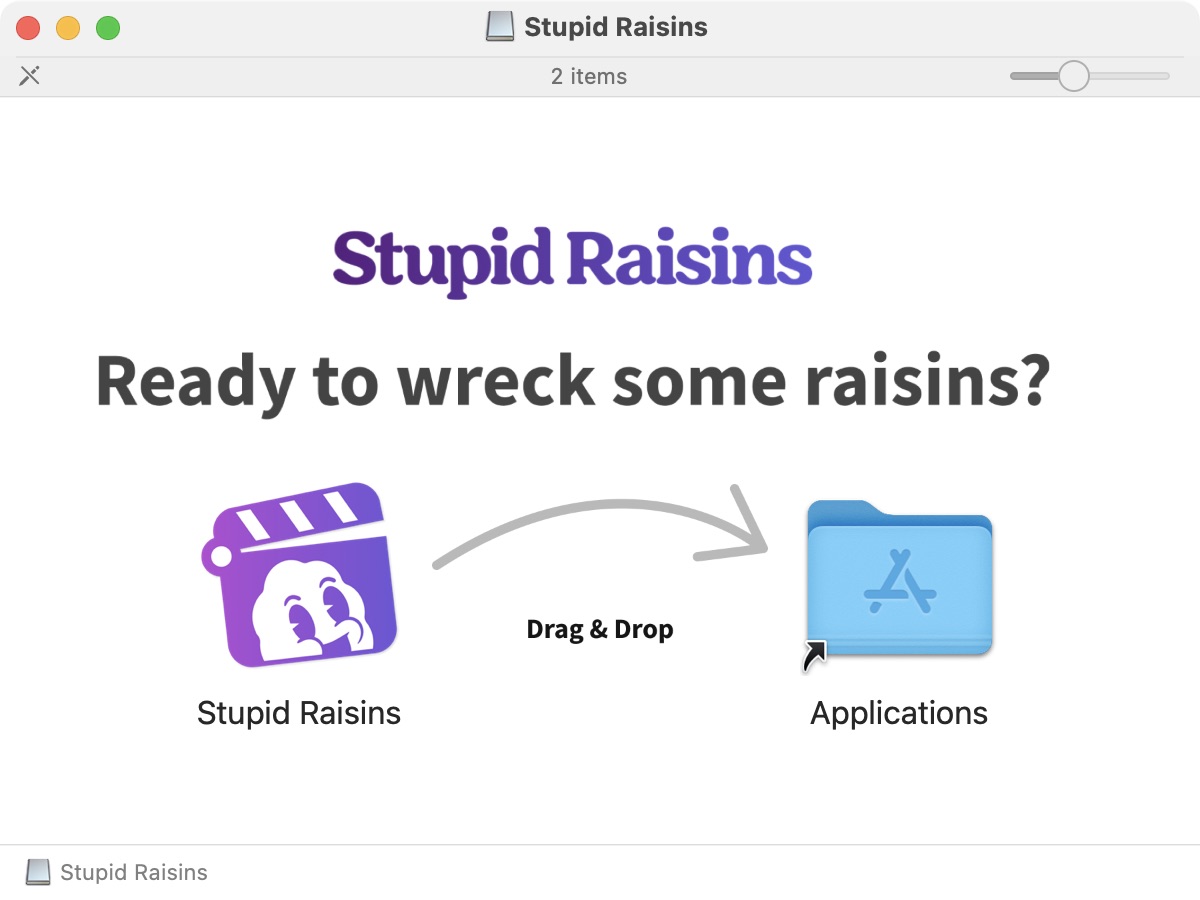Click the 'Applications' label under the folder
Viewport: 1200px width, 900px height.
[899, 713]
